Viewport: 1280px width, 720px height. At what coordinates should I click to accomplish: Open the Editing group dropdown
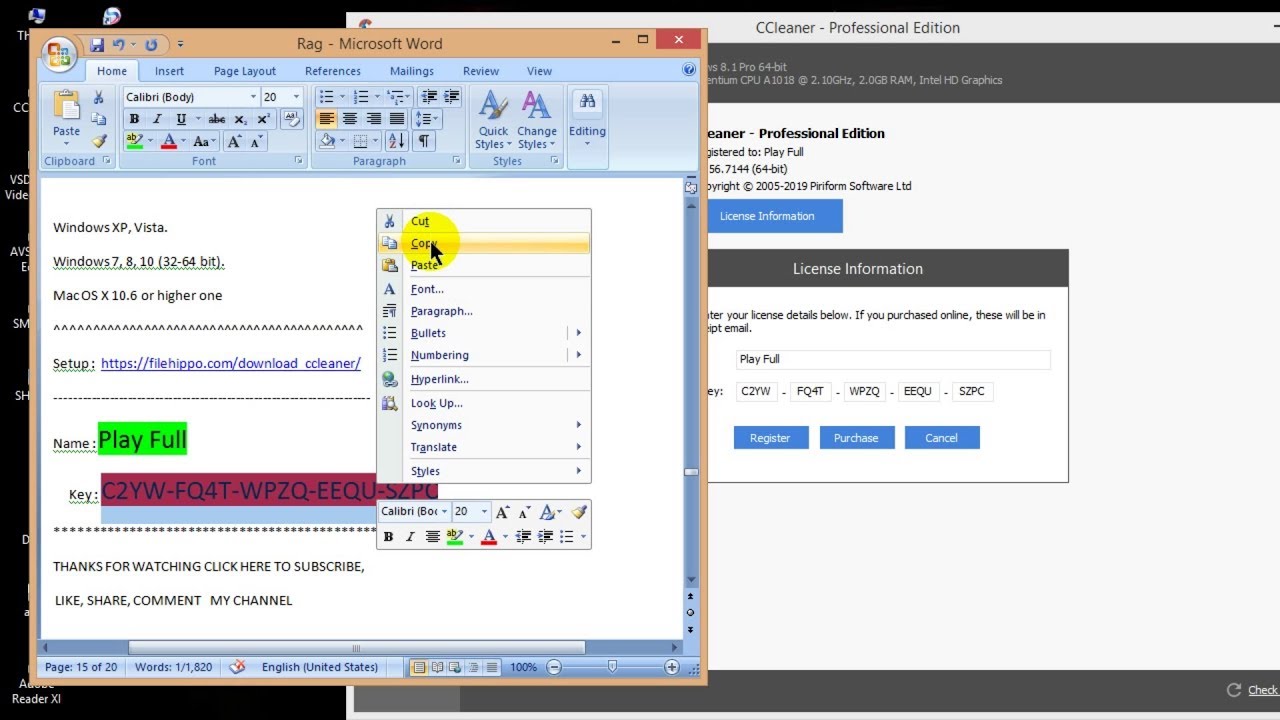[x=587, y=120]
